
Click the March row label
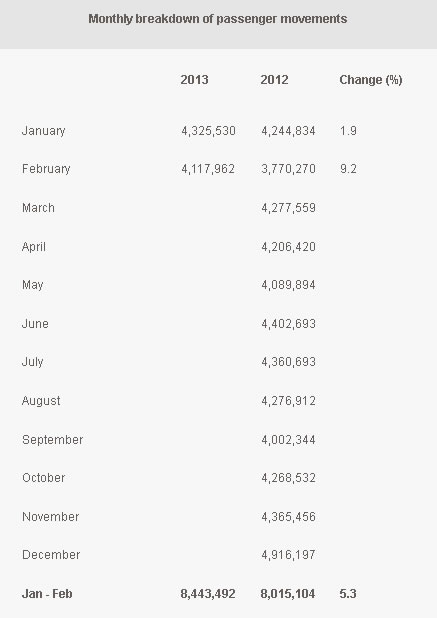[x=38, y=208]
